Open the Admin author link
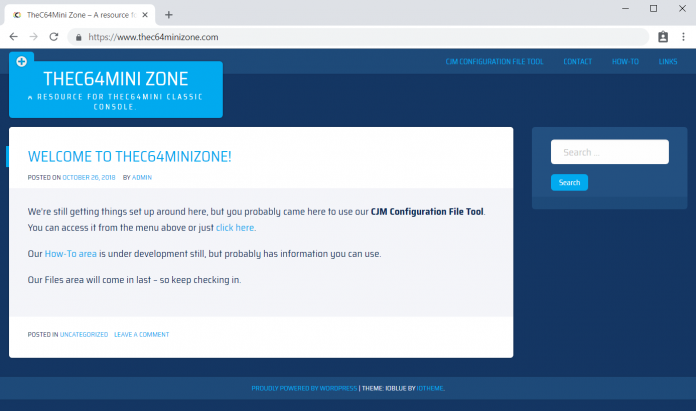Viewport: 696px width, 411px height. pos(142,178)
